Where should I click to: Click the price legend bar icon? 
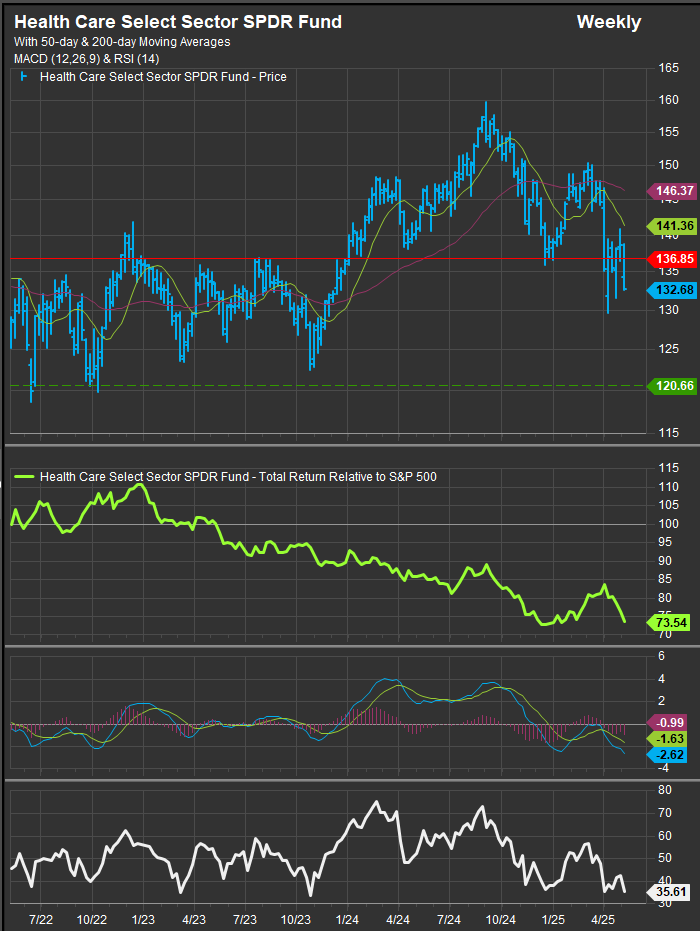(24, 77)
